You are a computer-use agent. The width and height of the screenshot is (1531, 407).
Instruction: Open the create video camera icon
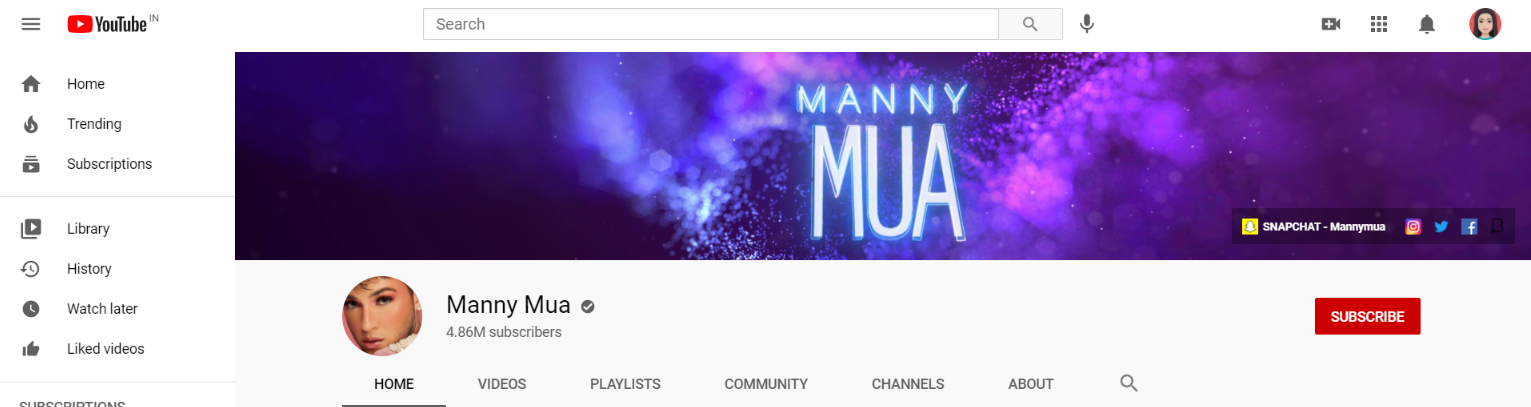click(x=1331, y=24)
